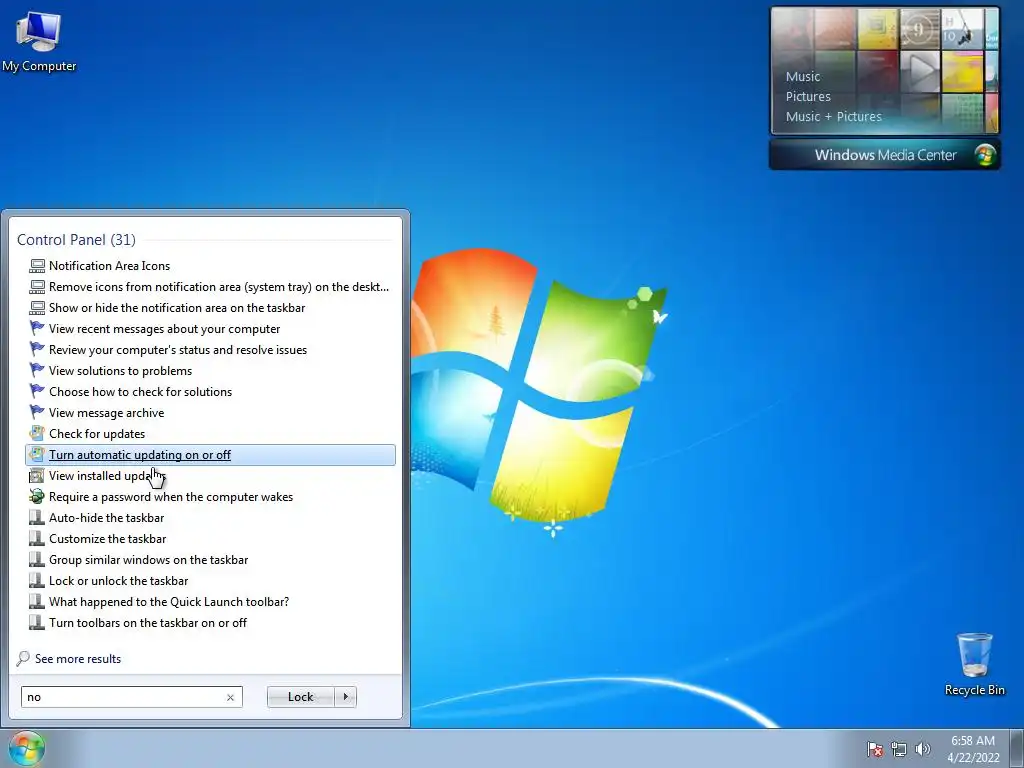Click flag icon beside View solutions to problems

(x=37, y=370)
